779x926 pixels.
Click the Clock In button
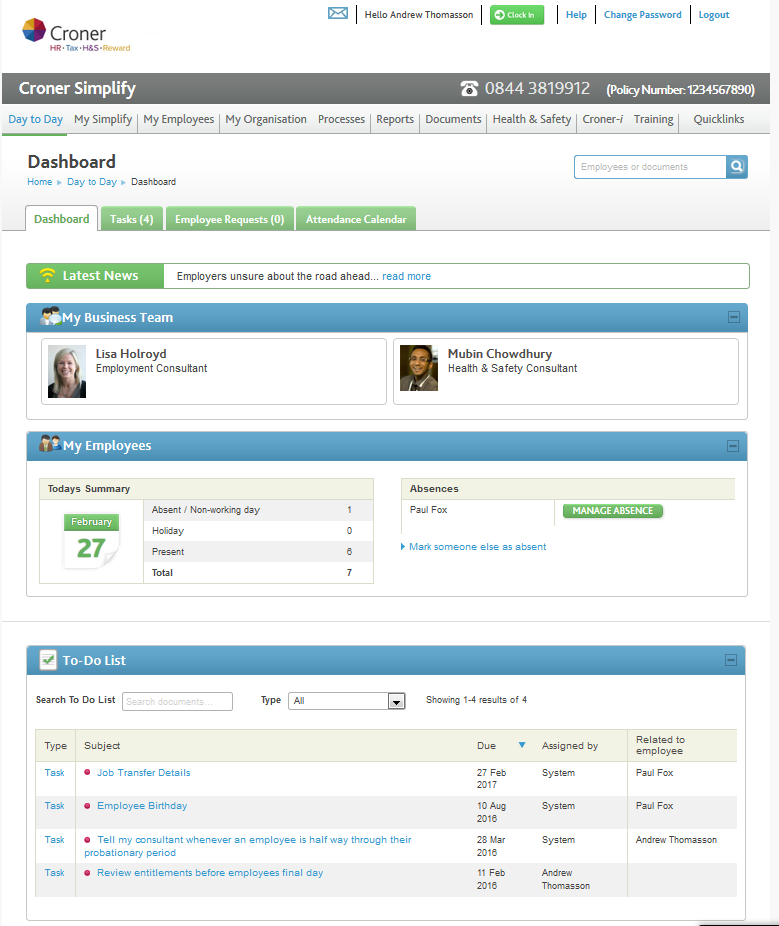click(x=517, y=15)
